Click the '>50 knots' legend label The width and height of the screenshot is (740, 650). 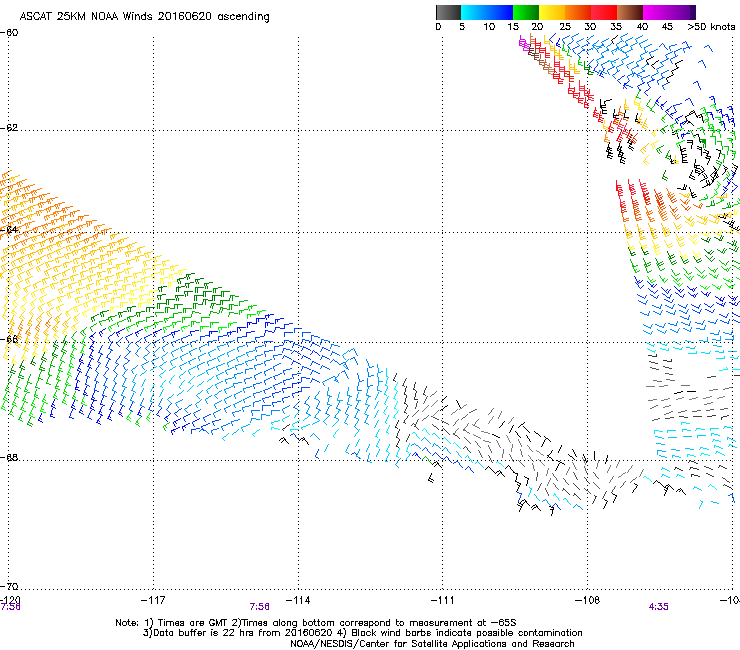[711, 27]
